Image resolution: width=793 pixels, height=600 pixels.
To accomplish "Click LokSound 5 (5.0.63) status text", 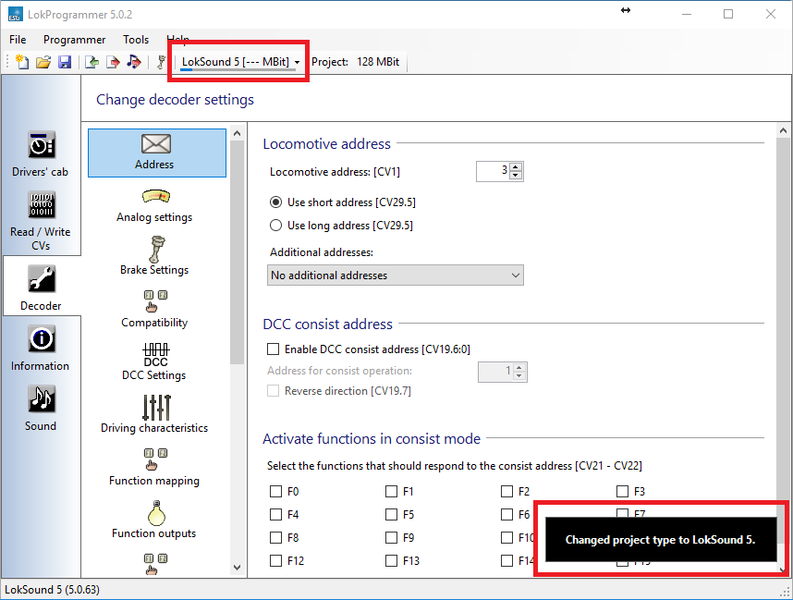I will [52, 590].
